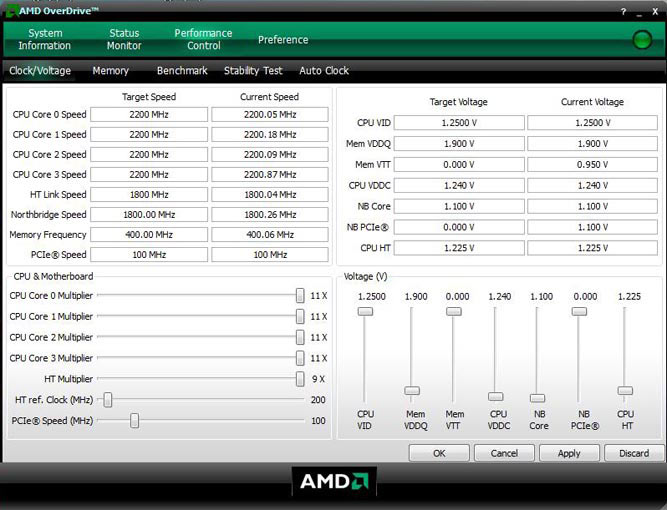Click CPU VDDC target voltage field
Screen dimensions: 667x510
point(459,185)
